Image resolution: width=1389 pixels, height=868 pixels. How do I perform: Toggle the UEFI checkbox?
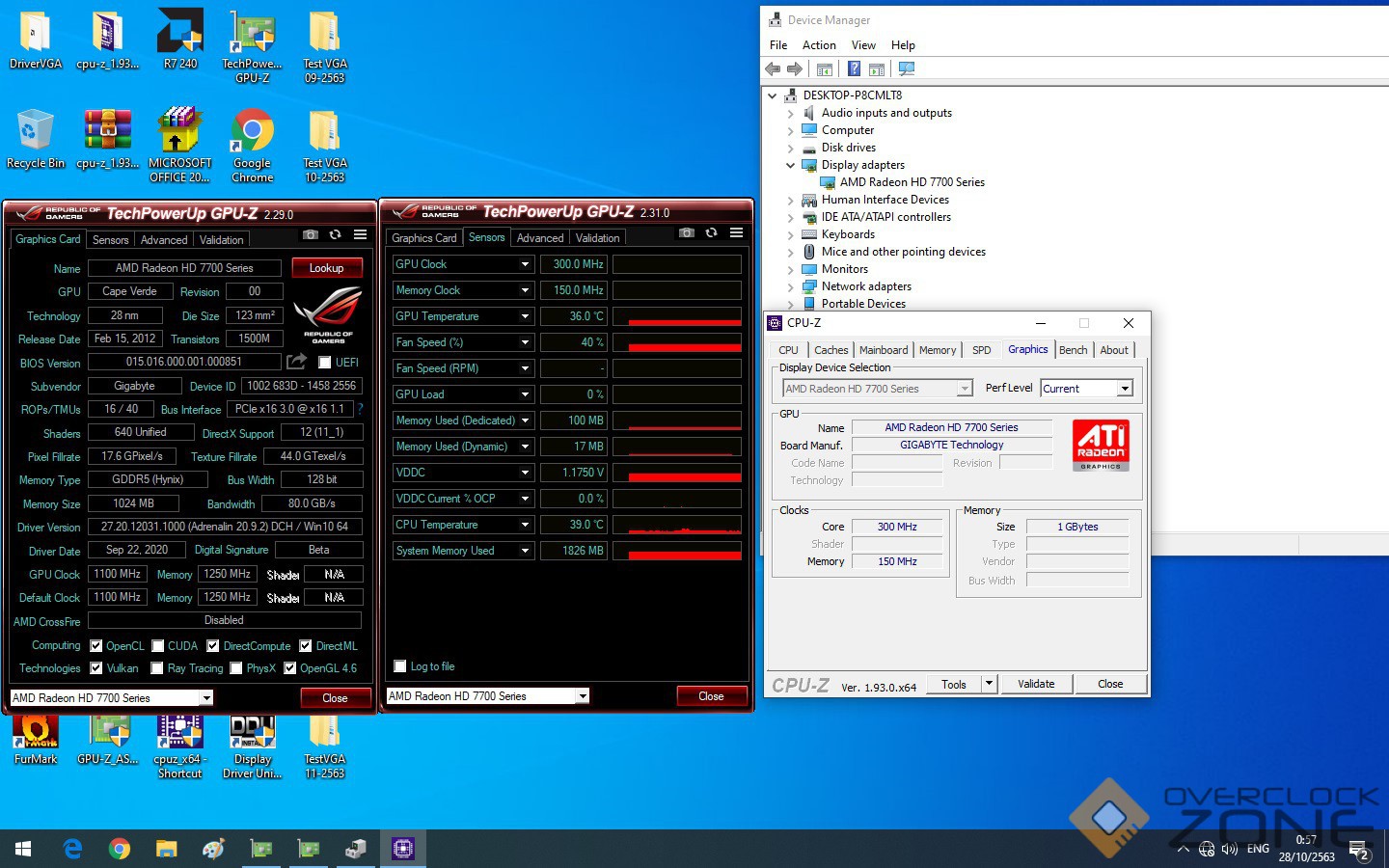point(325,363)
